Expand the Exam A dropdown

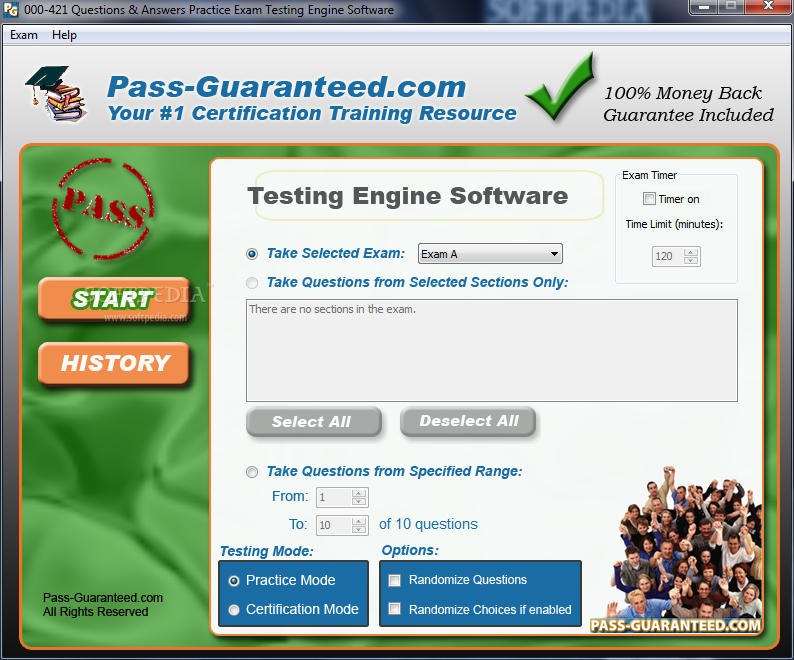pyautogui.click(x=490, y=254)
